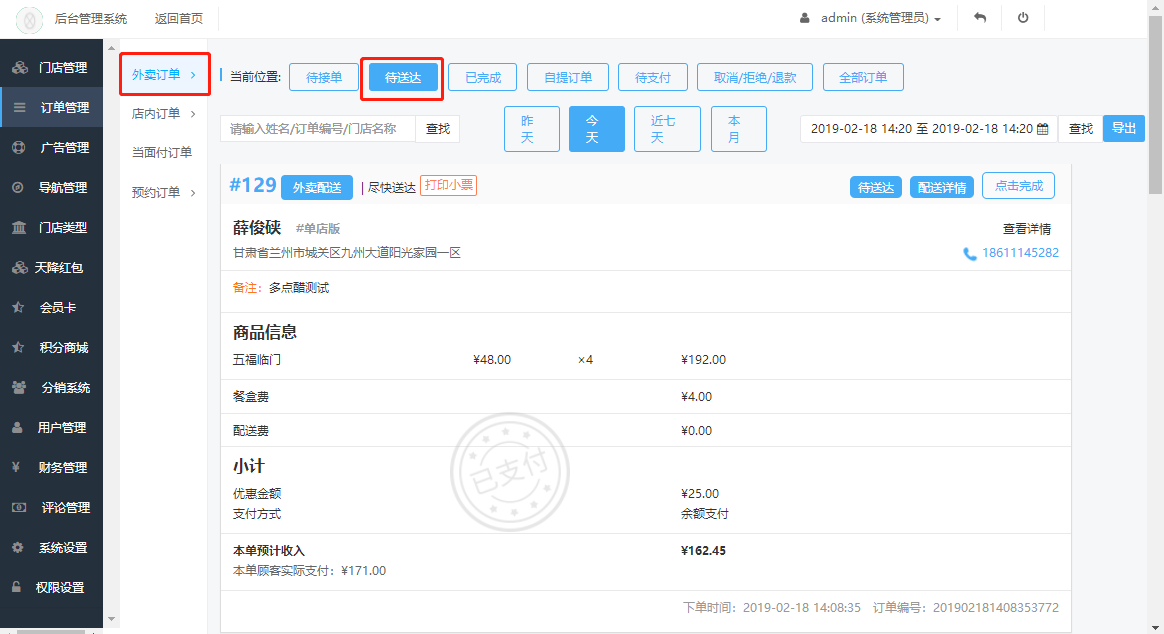Image resolution: width=1164 pixels, height=634 pixels.
Task: Switch to the 待支付 tab
Action: tap(653, 77)
